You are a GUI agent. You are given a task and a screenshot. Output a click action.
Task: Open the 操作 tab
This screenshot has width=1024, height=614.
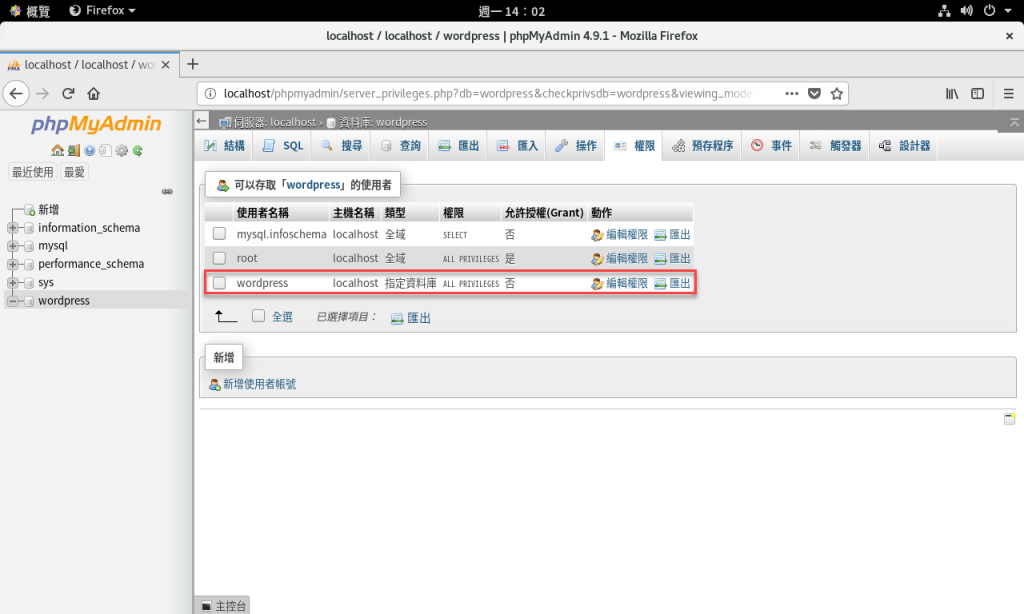576,146
